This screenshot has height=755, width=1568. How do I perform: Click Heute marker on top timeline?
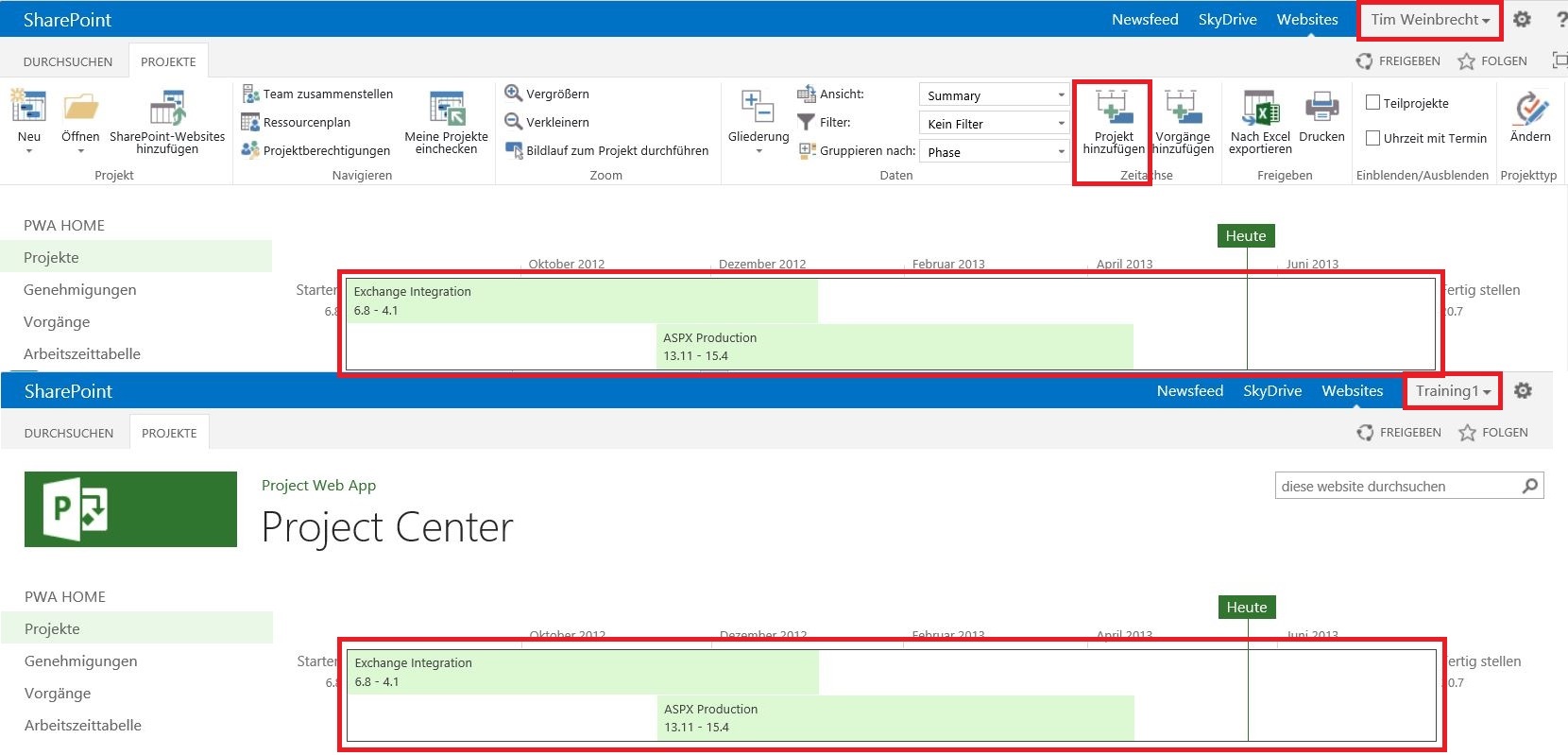[x=1246, y=235]
